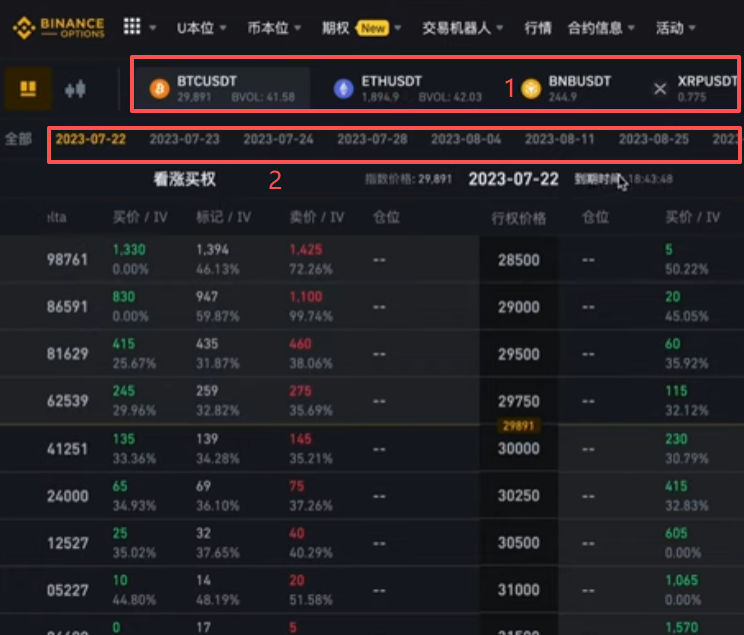This screenshot has width=744, height=635.
Task: Select expiry date 2023-08-11
Action: (559, 139)
